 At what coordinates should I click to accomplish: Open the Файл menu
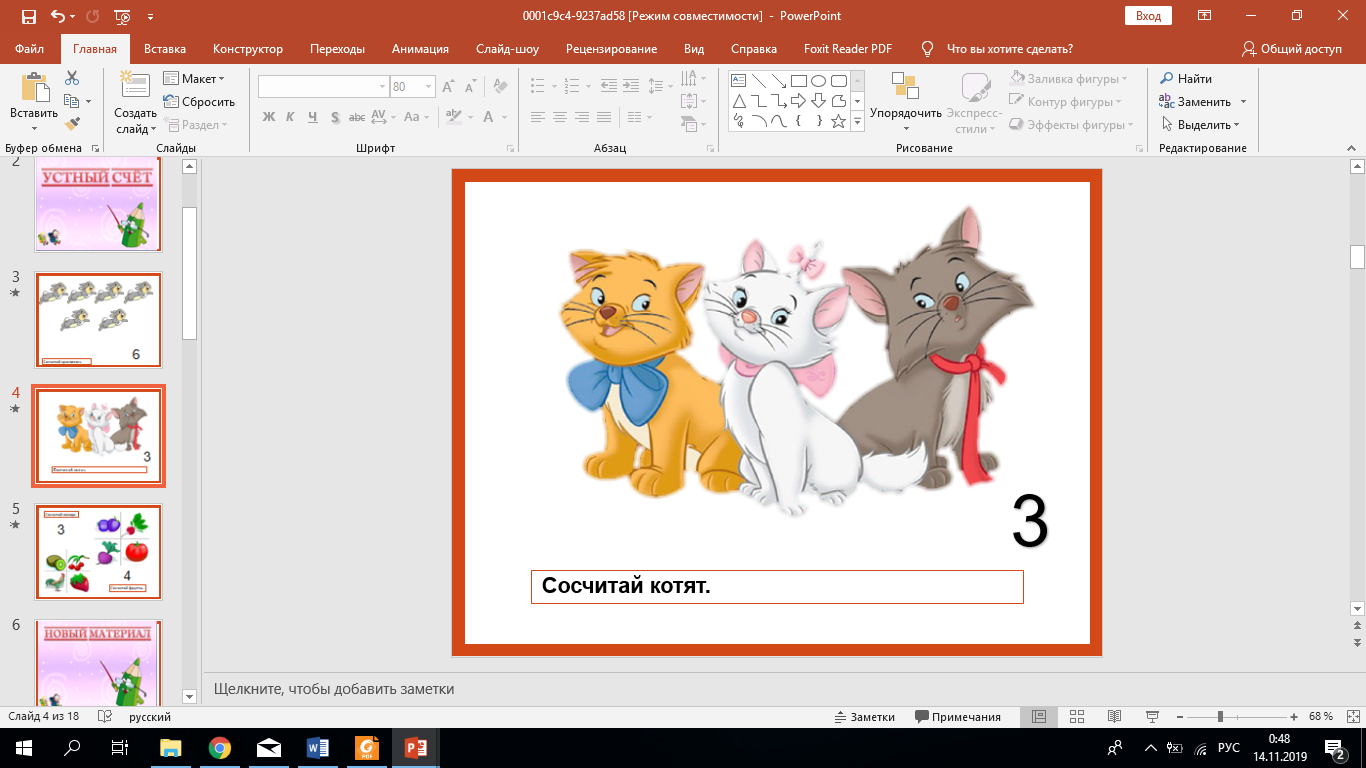[x=30, y=49]
